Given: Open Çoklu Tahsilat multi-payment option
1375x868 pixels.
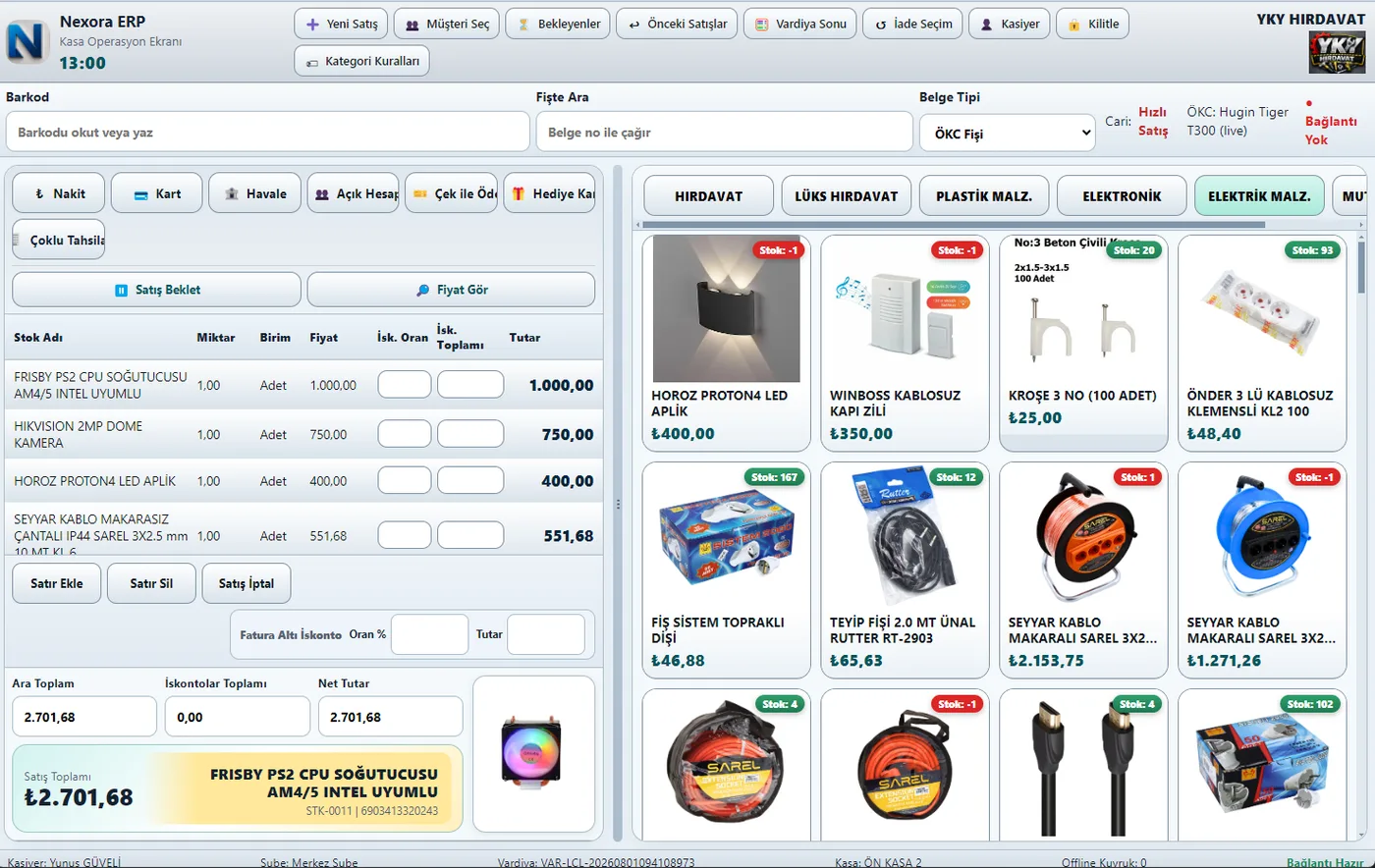Looking at the screenshot, I should tap(59, 240).
